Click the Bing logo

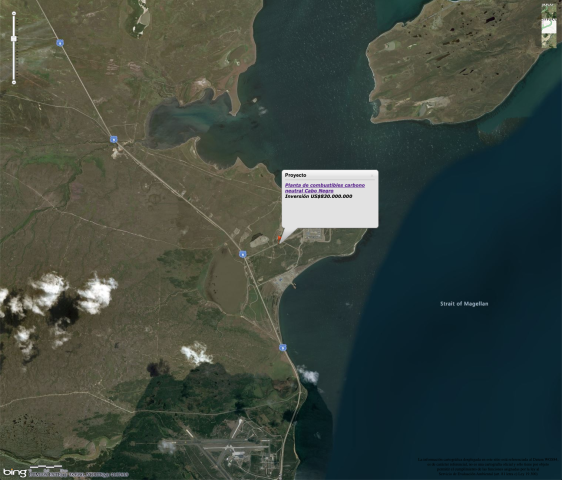coord(15,472)
